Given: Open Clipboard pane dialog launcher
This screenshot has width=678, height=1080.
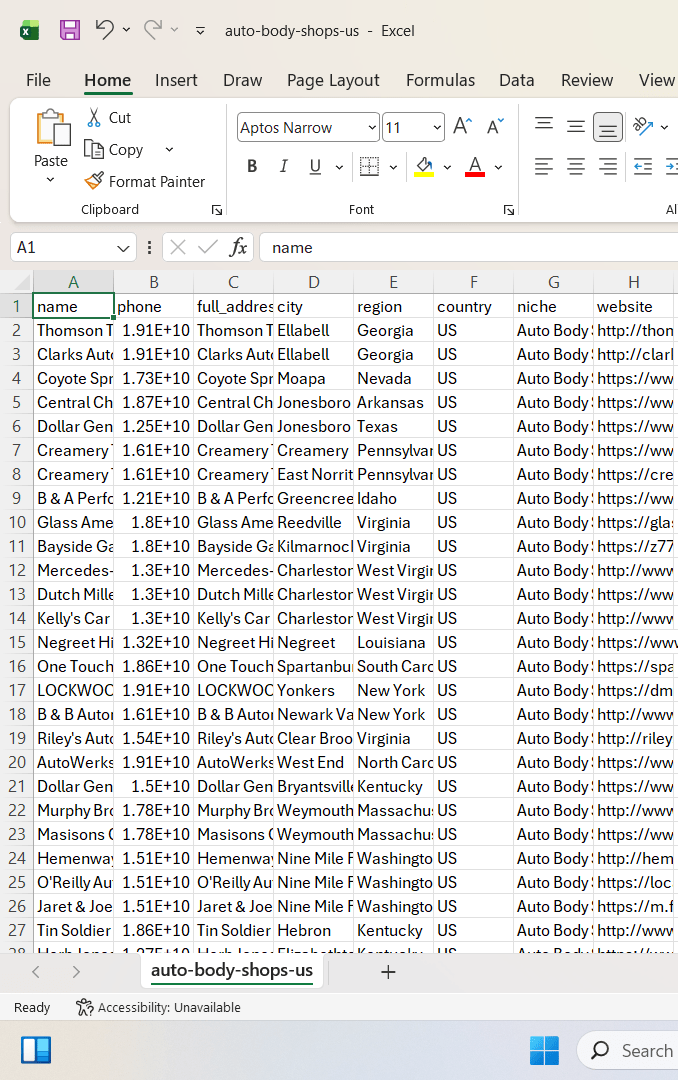Looking at the screenshot, I should [216, 210].
